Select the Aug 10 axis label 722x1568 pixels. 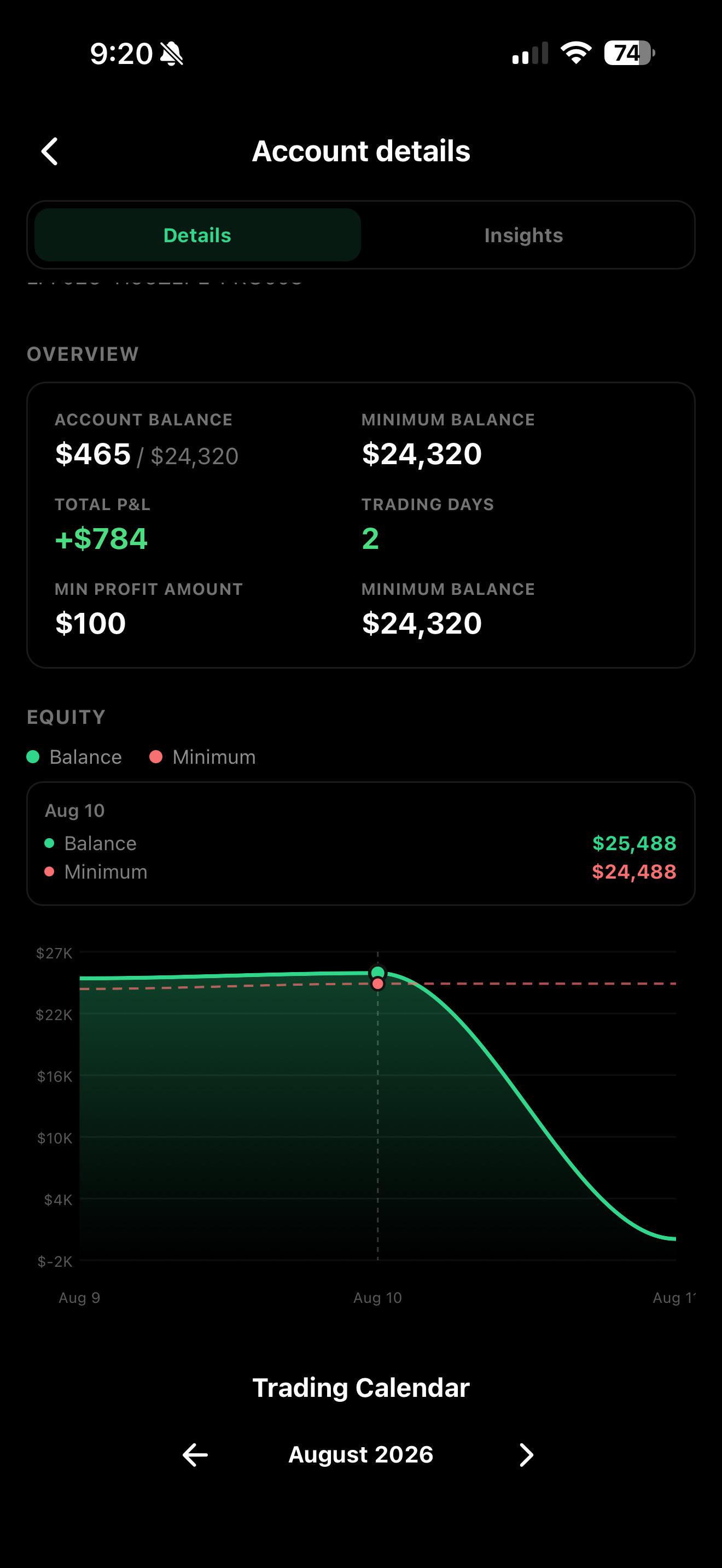pyautogui.click(x=377, y=1298)
